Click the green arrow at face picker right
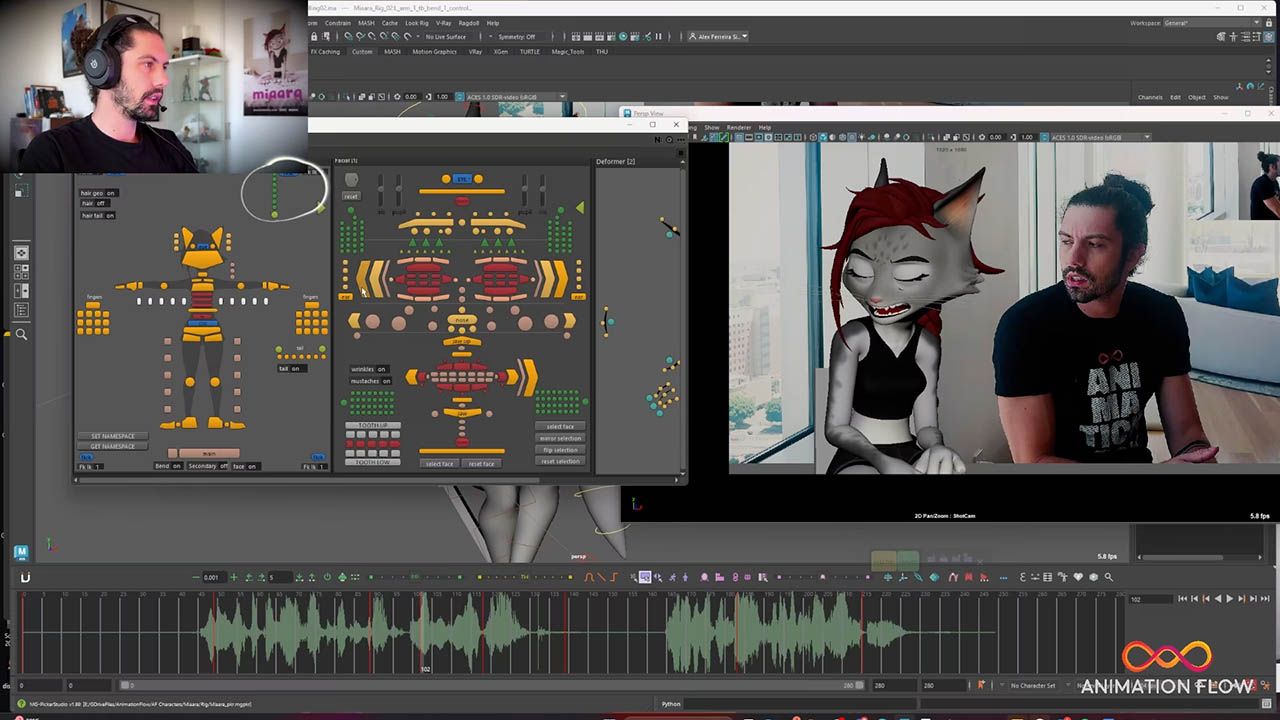Viewport: 1280px width, 720px height. pyautogui.click(x=580, y=208)
